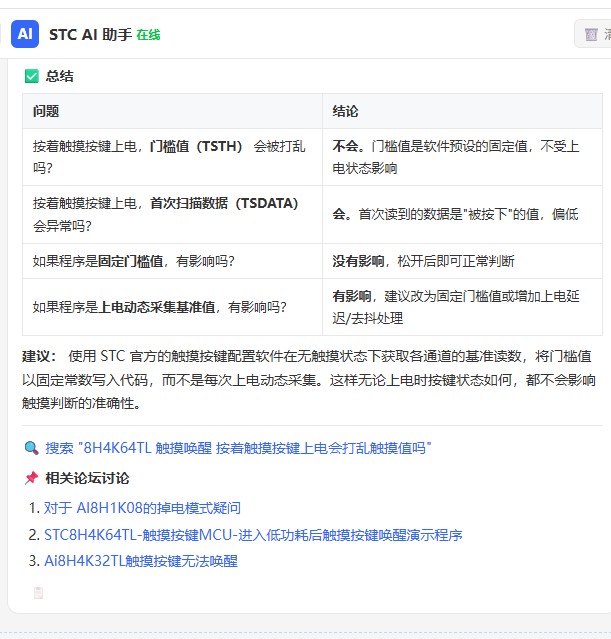Click the 结论 table column header
Screen dimensions: 611x639
pyautogui.click(x=462, y=111)
